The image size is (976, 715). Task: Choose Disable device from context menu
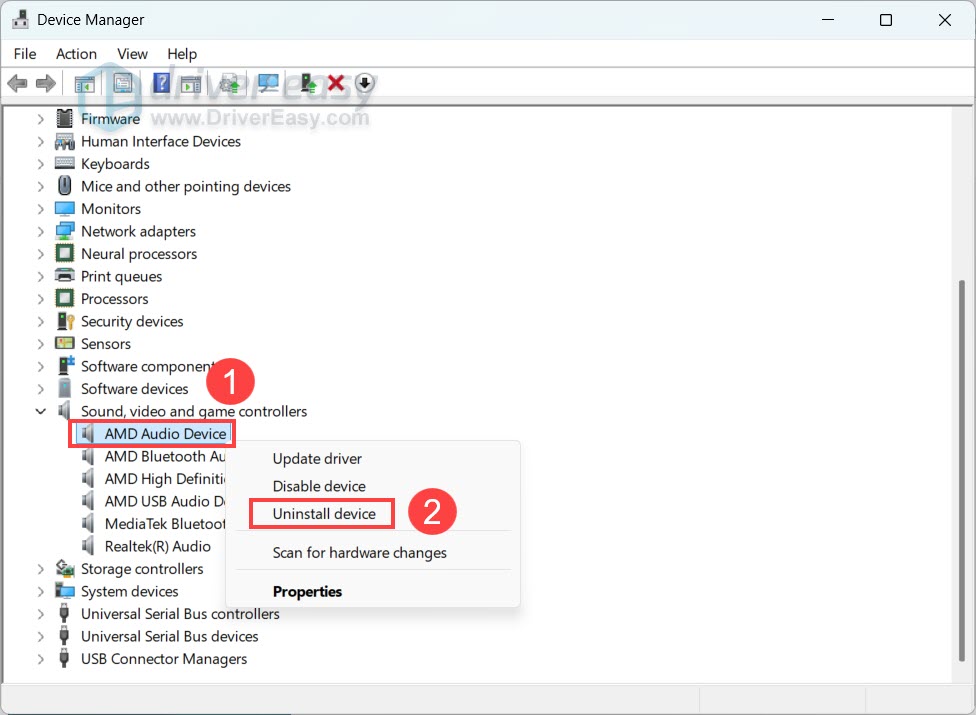319,486
